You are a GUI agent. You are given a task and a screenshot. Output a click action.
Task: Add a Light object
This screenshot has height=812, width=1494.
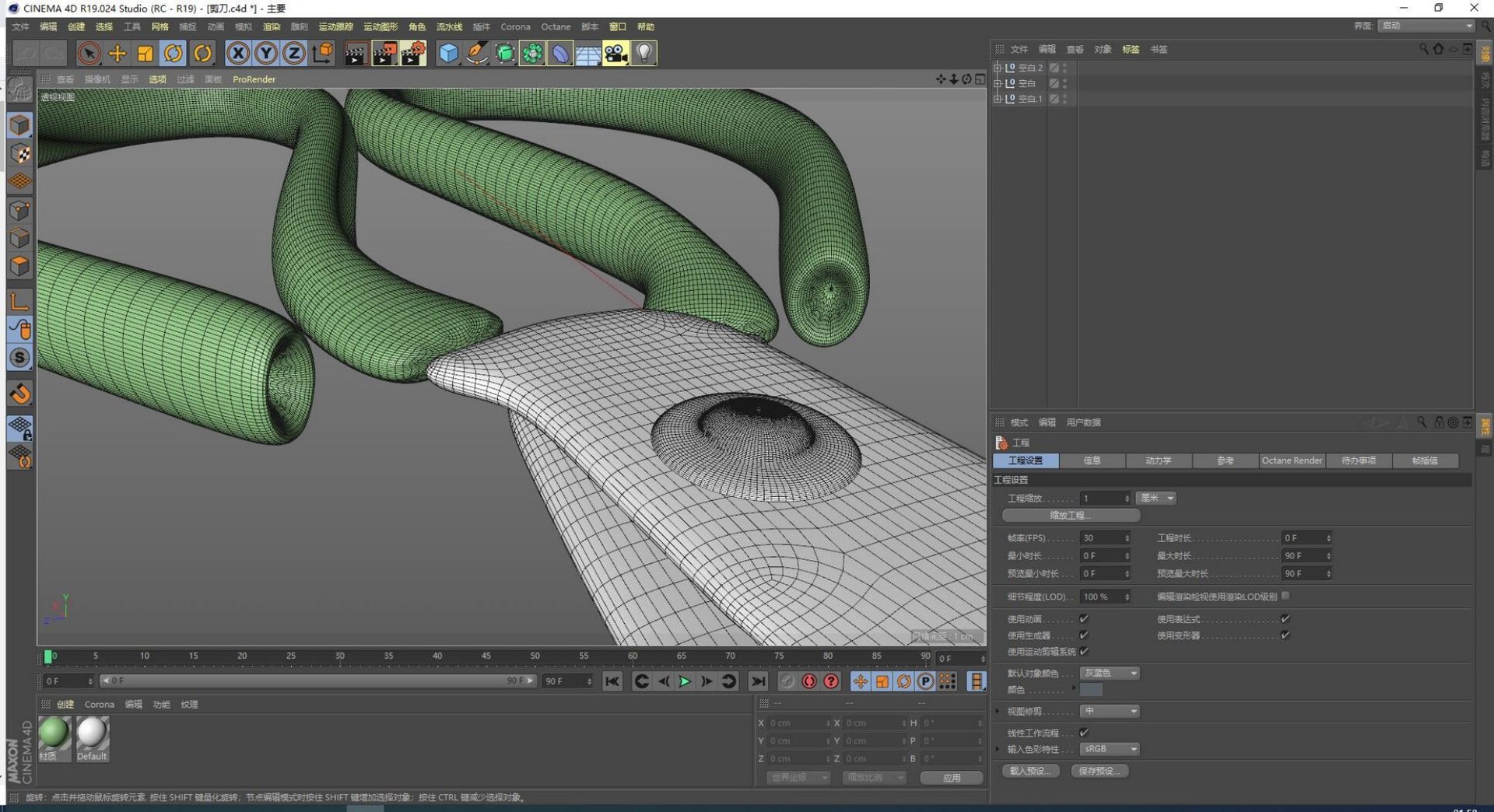[644, 53]
